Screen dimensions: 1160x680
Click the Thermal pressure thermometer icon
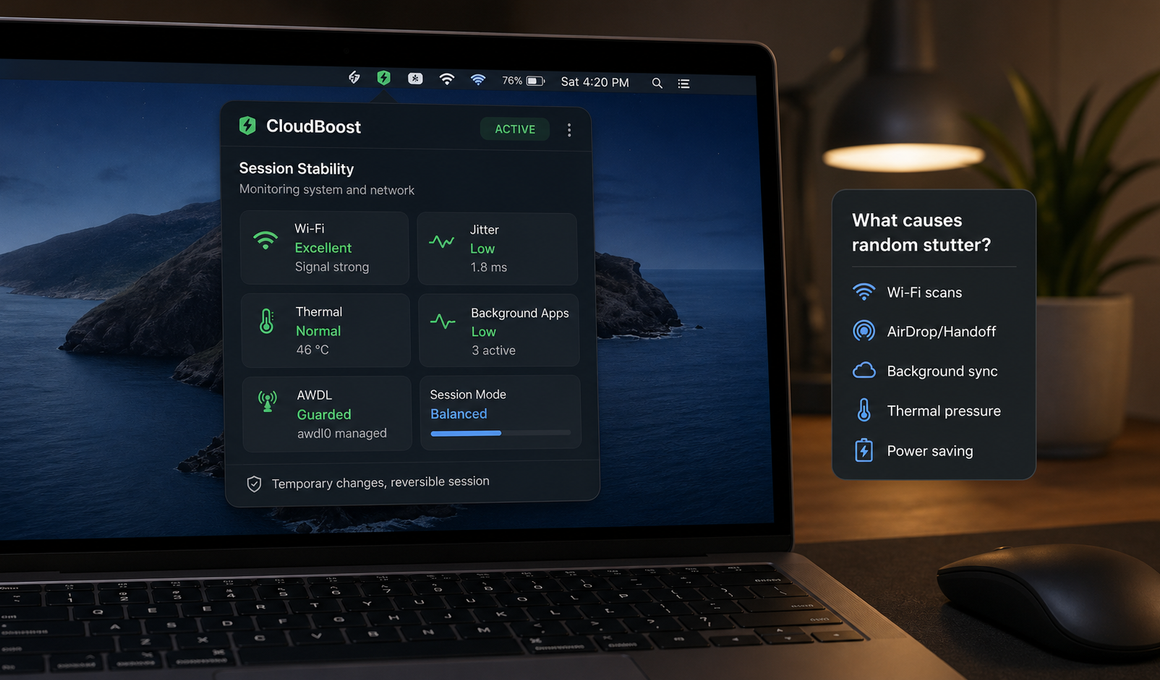pos(864,410)
